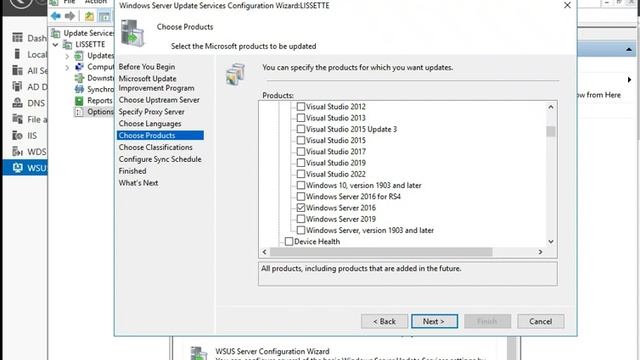The height and width of the screenshot is (360, 640).
Task: Select the Microsoft Update Improvement Program step
Action: pos(156,83)
